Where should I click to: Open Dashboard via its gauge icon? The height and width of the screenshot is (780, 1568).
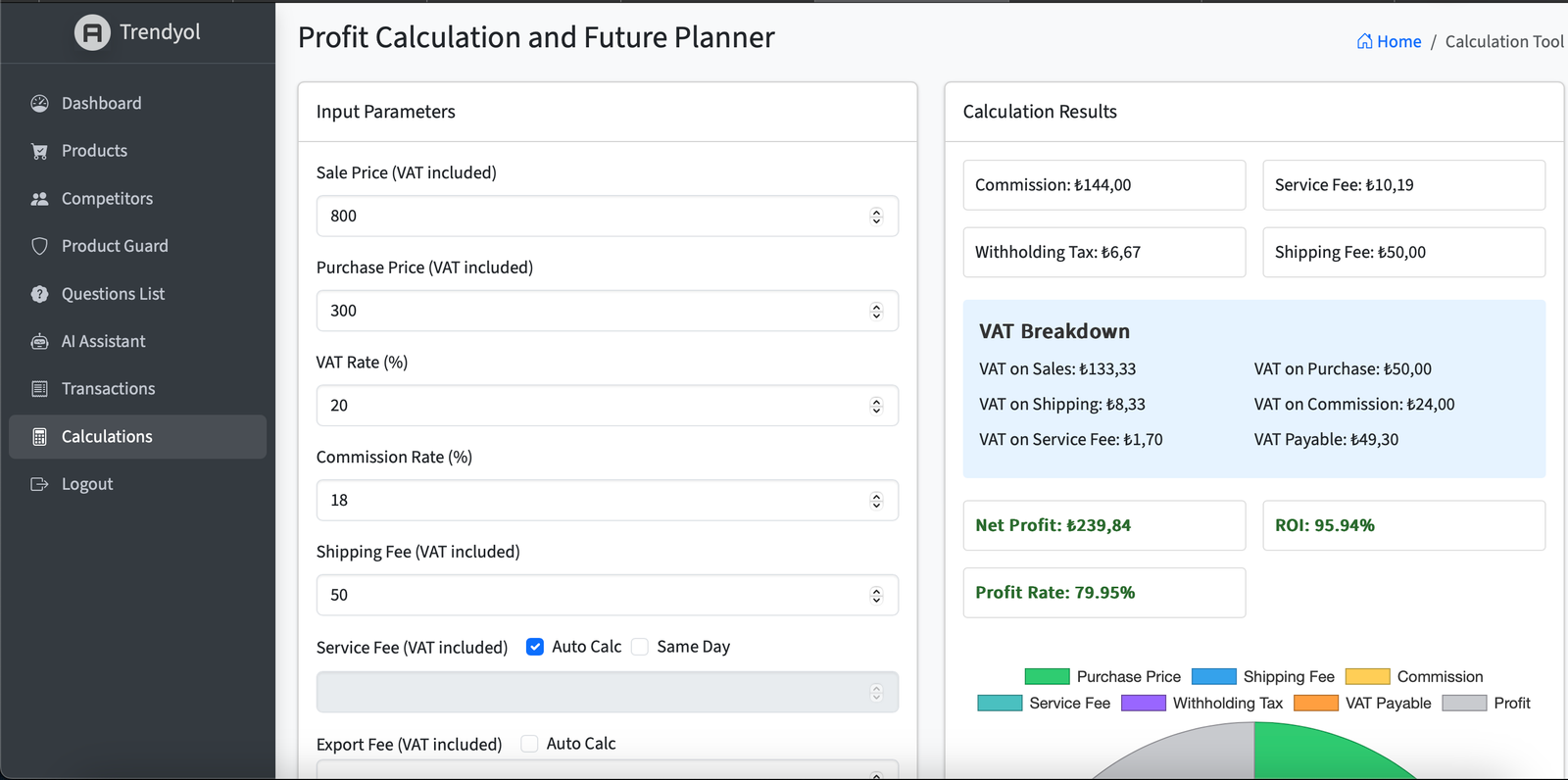pos(39,104)
